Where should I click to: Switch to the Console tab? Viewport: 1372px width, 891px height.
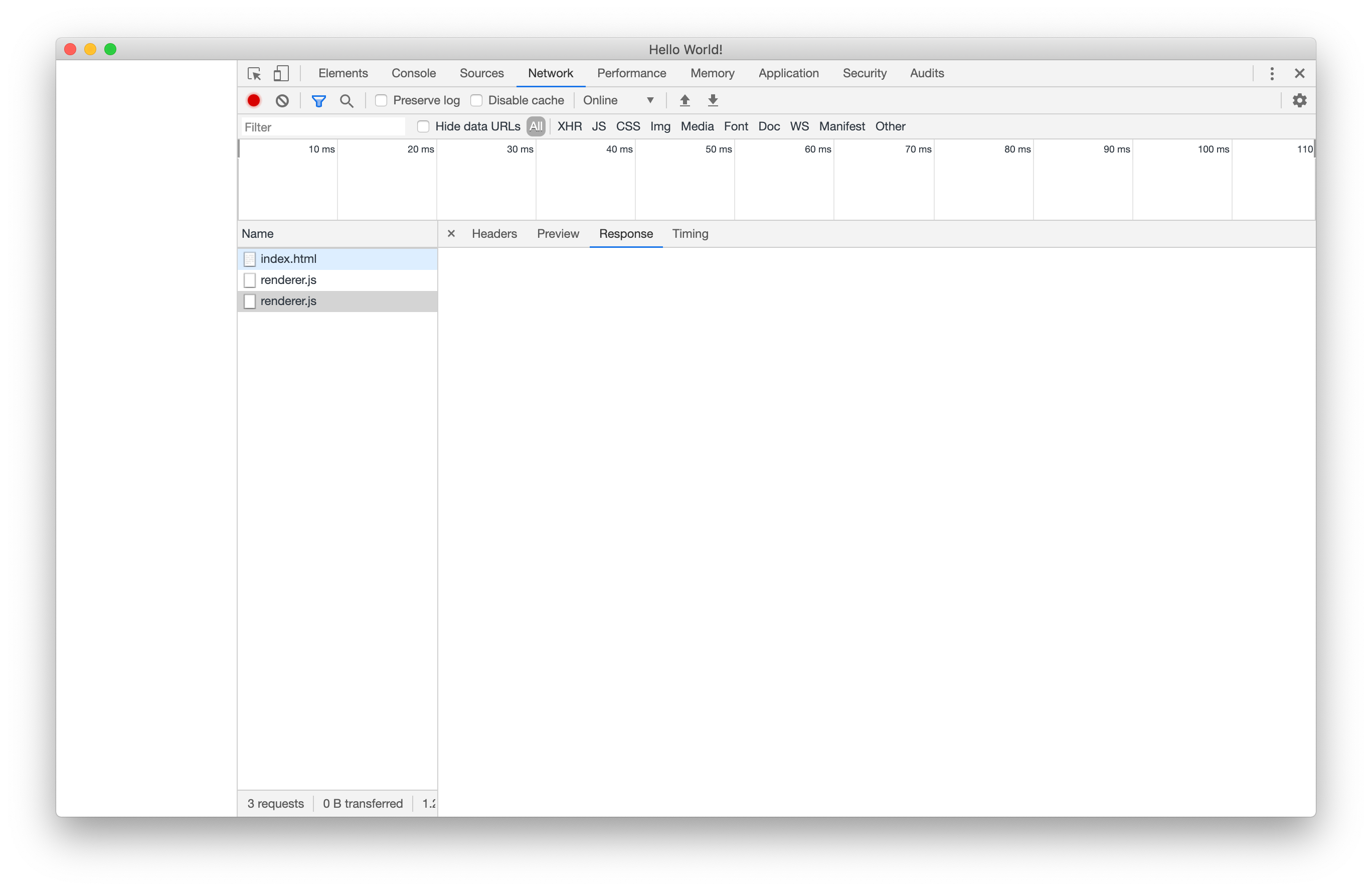pos(413,73)
